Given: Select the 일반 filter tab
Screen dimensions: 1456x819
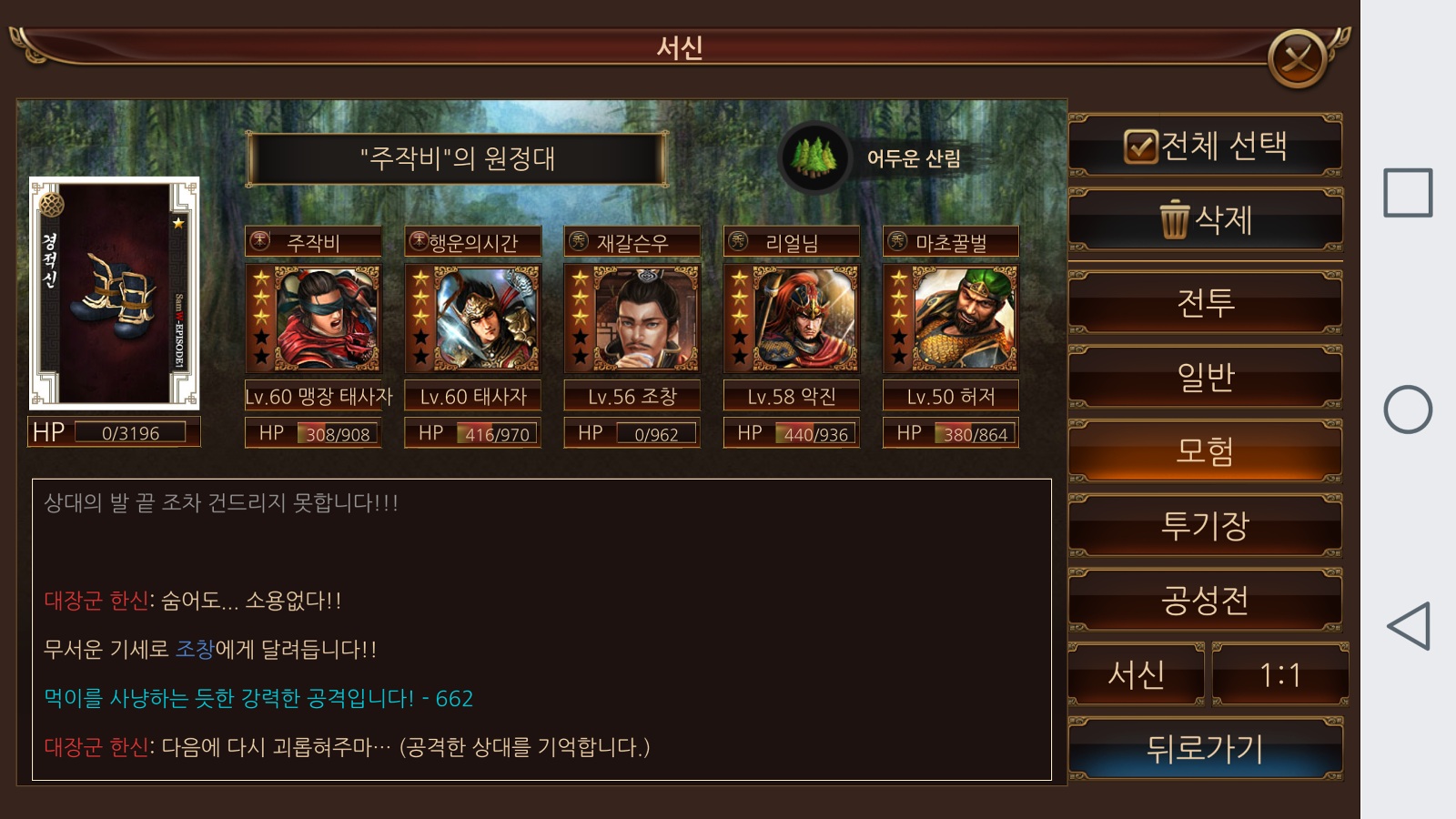Looking at the screenshot, I should point(1206,377).
